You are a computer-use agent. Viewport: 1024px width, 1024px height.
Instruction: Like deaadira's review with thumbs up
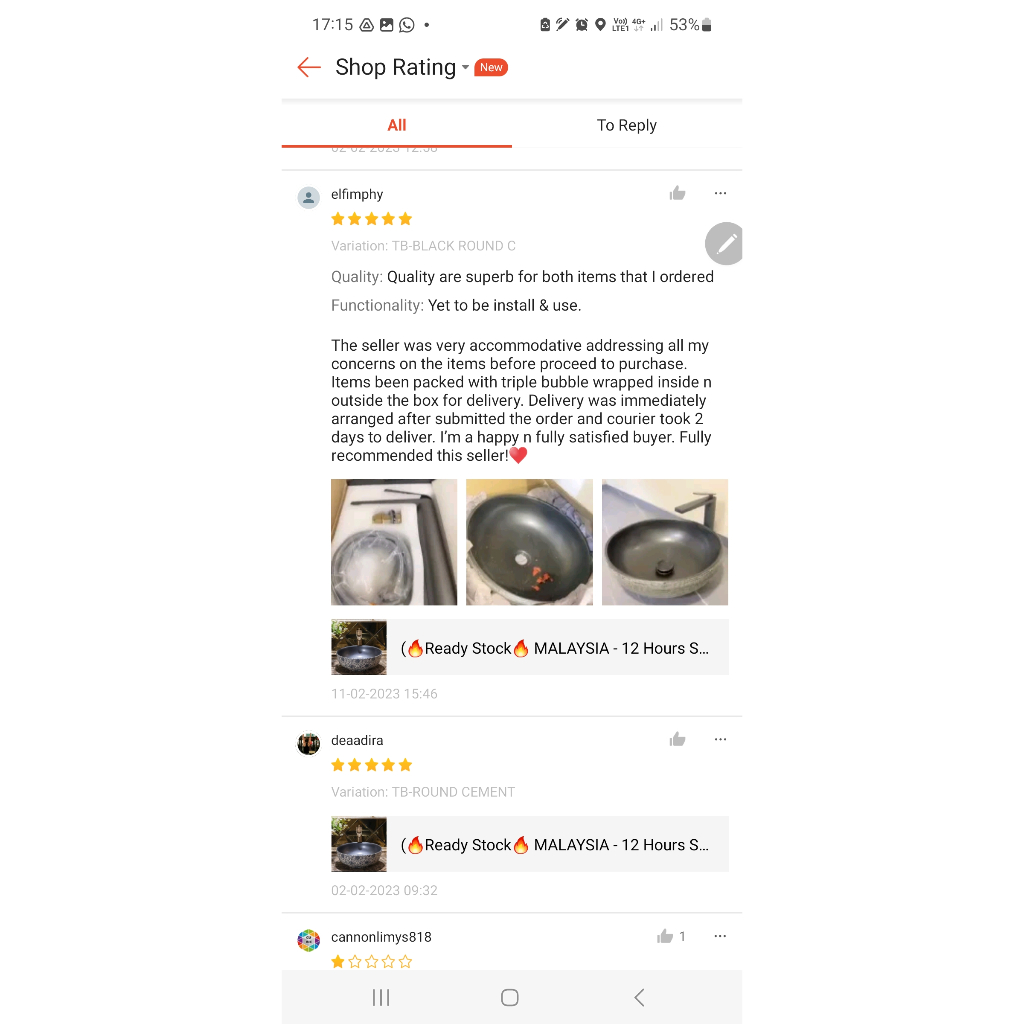(677, 739)
